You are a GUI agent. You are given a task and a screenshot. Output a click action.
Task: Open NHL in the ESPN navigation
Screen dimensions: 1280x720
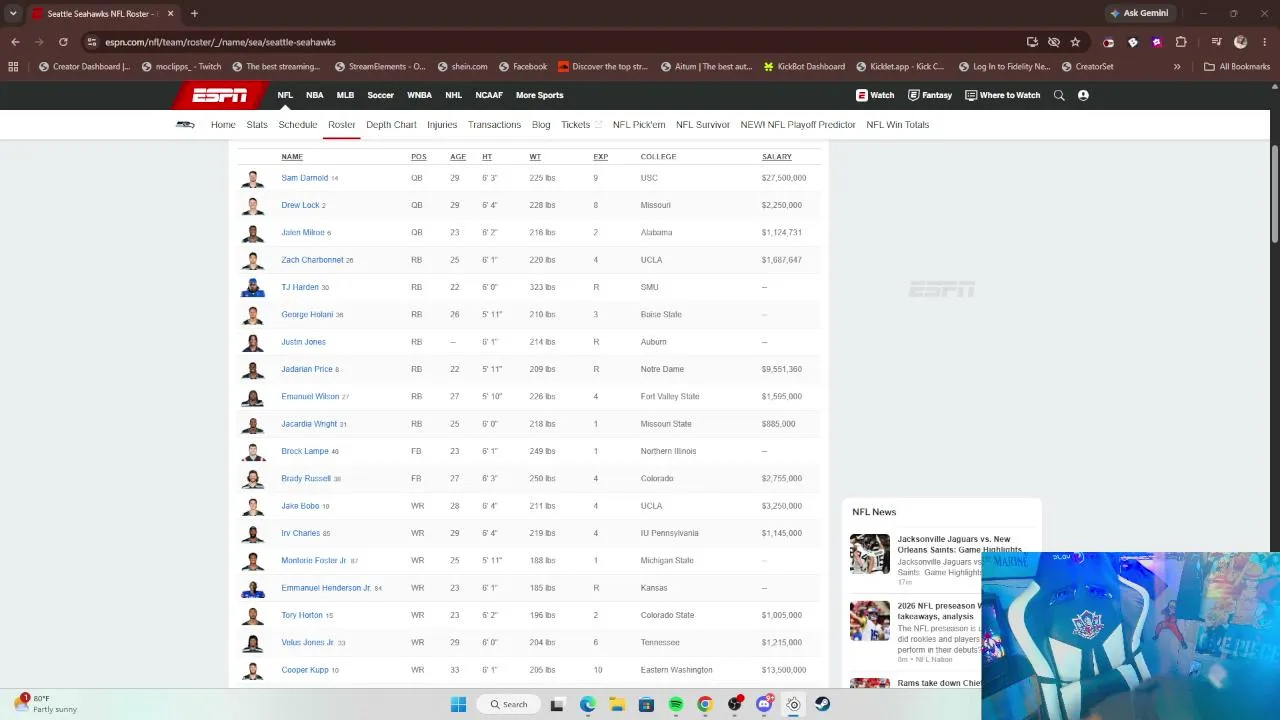[454, 95]
